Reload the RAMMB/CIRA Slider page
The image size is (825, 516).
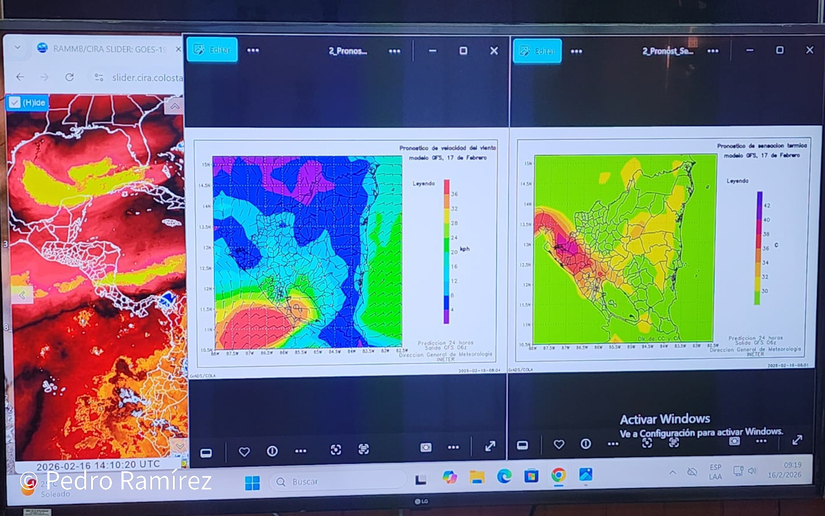[69, 77]
